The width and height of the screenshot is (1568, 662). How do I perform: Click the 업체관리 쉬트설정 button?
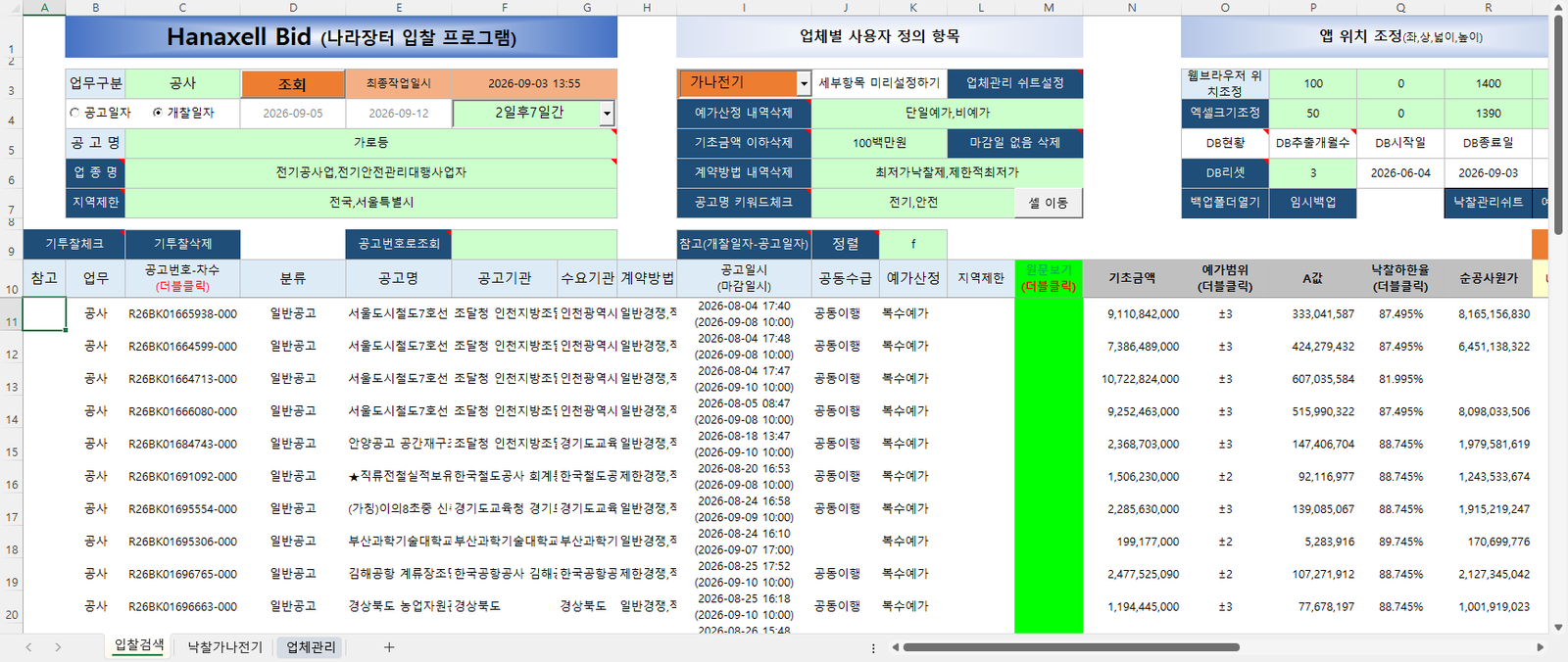[1015, 83]
